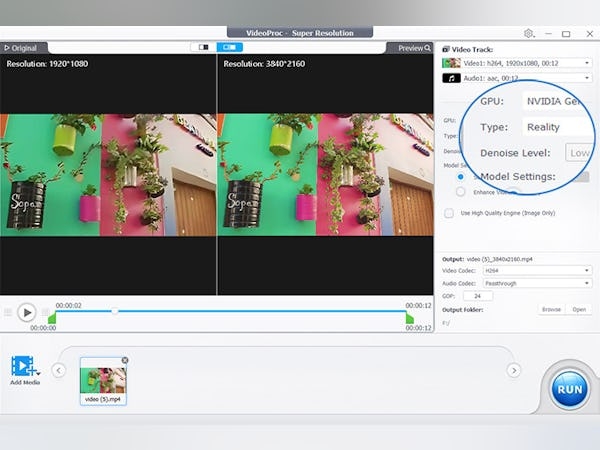This screenshot has width=600, height=450.
Task: Click the blue RUN button
Action: 570,390
